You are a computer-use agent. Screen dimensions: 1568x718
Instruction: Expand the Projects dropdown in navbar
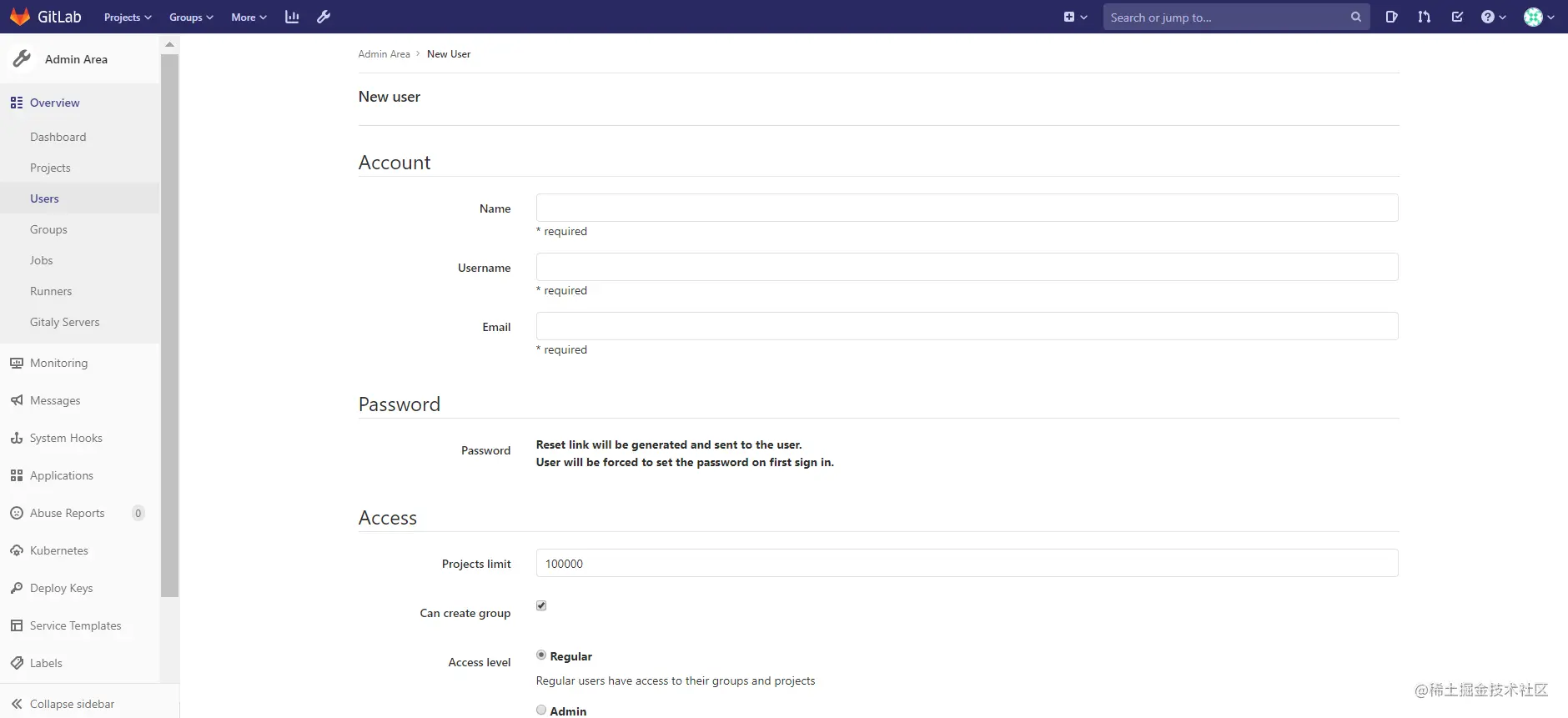click(128, 17)
